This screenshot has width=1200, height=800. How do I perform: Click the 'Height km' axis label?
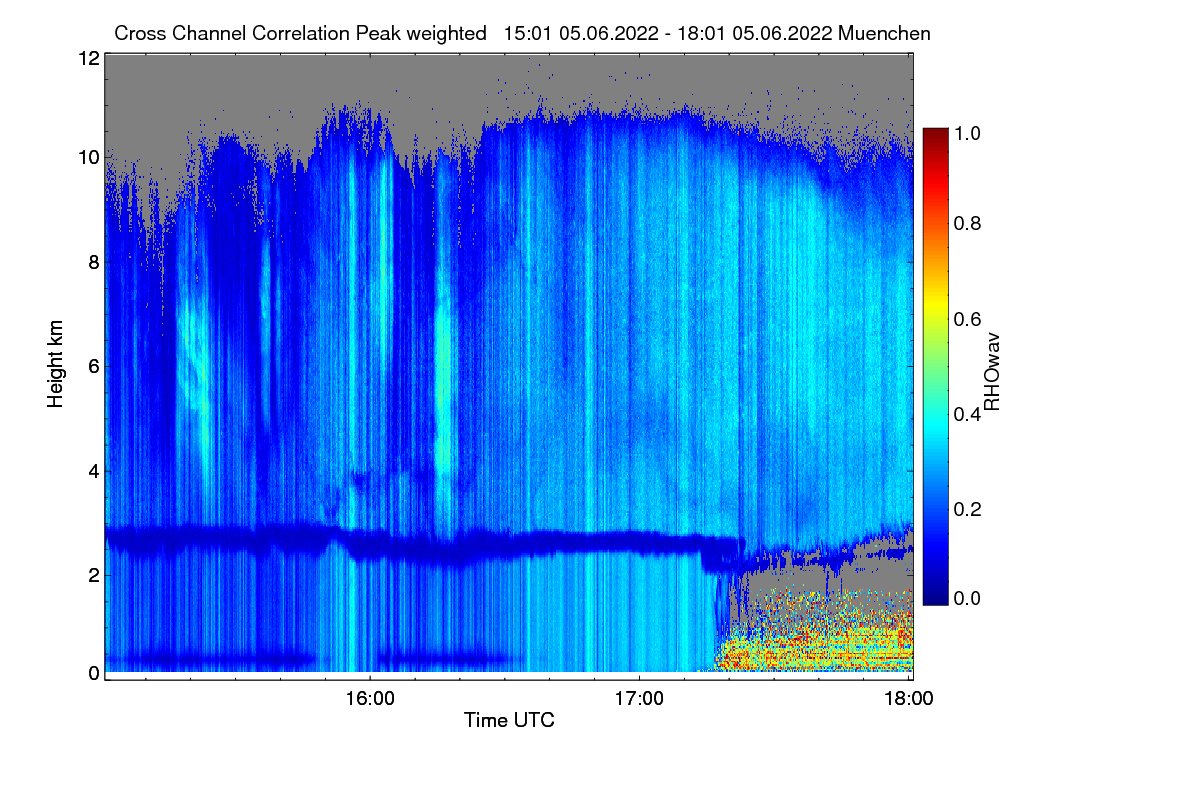coord(55,365)
